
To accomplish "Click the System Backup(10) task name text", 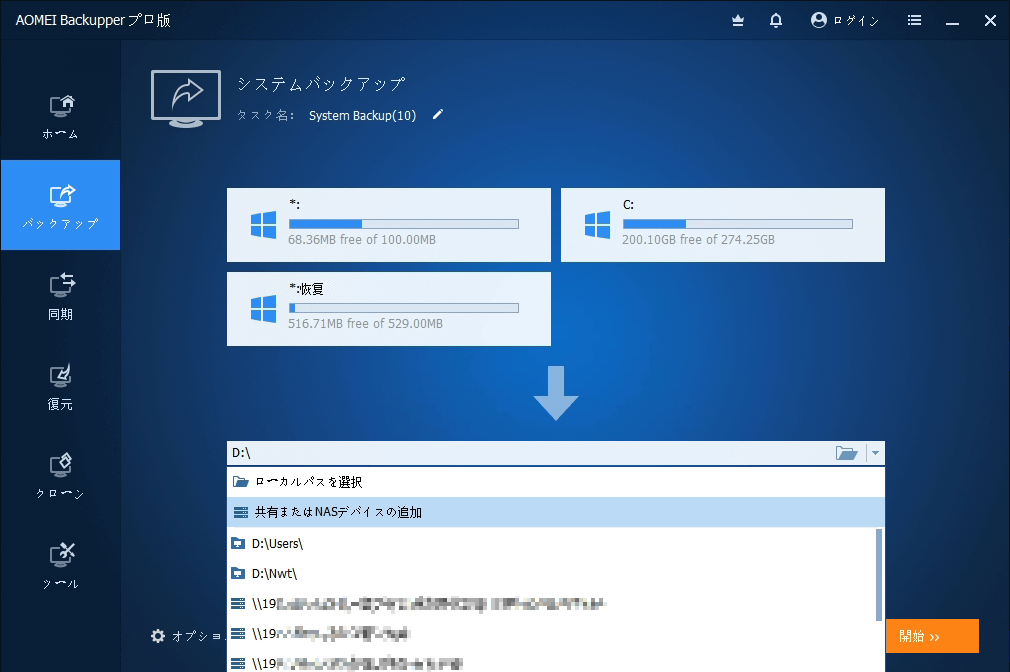I will (362, 115).
